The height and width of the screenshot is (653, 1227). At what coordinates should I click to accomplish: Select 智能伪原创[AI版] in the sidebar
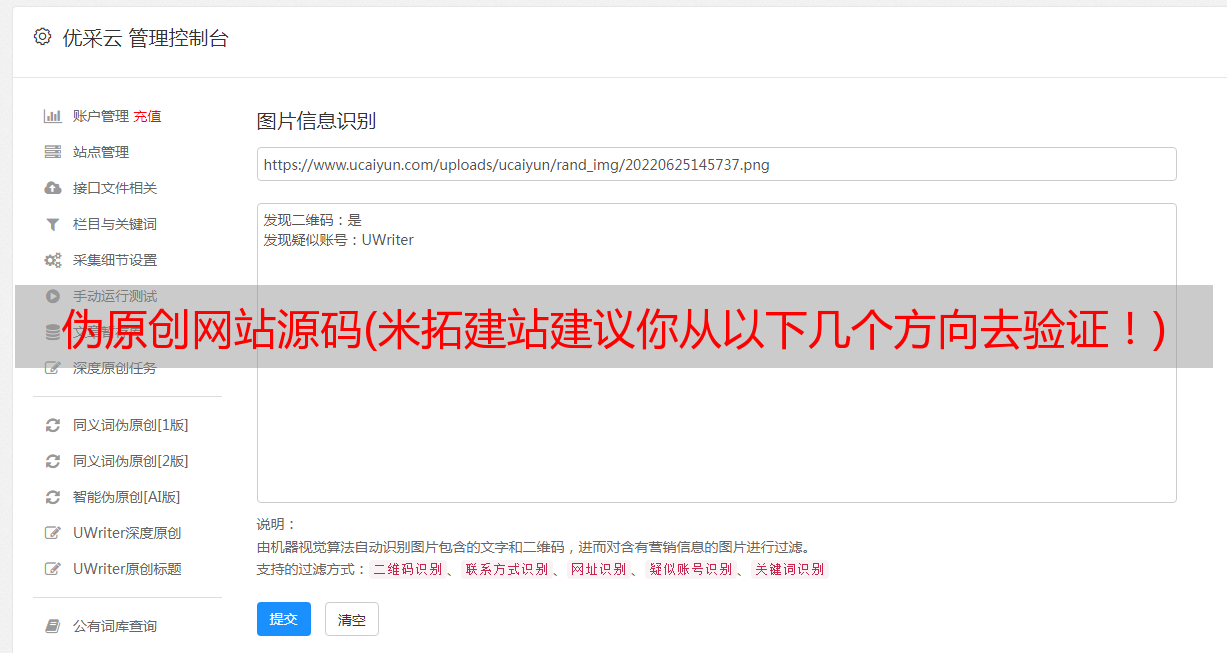point(127,497)
